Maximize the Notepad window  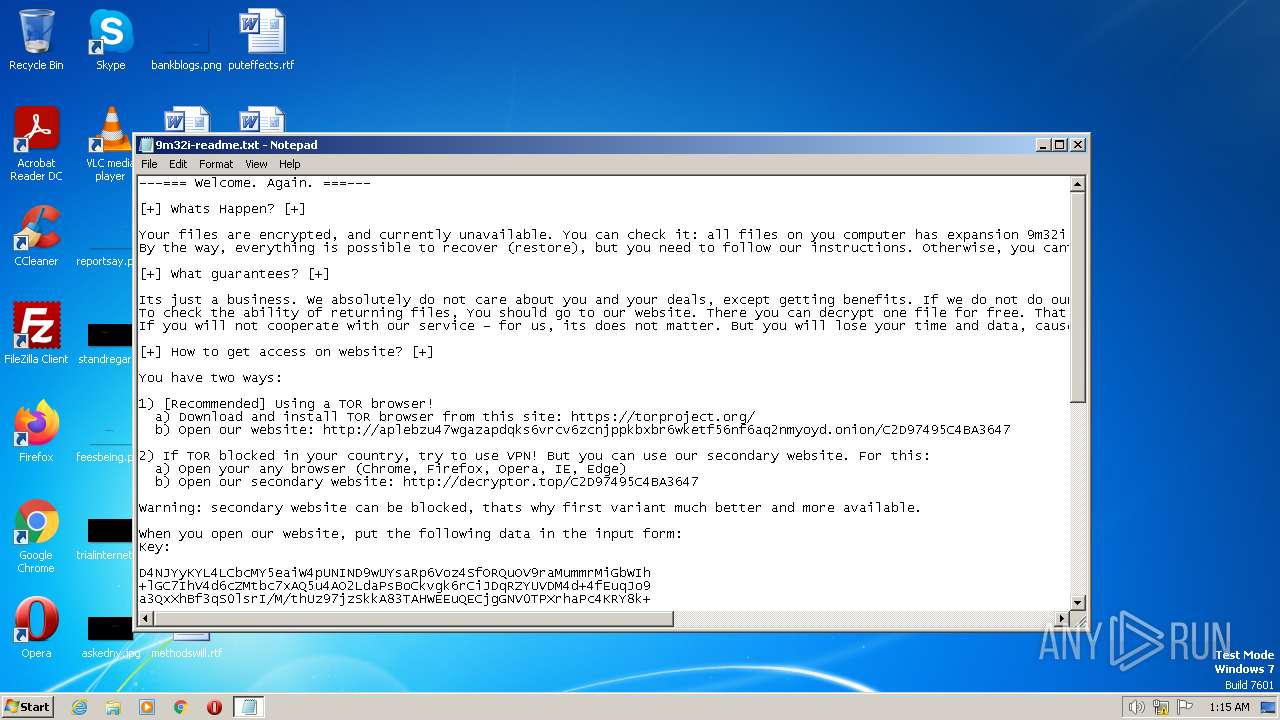click(x=1060, y=145)
